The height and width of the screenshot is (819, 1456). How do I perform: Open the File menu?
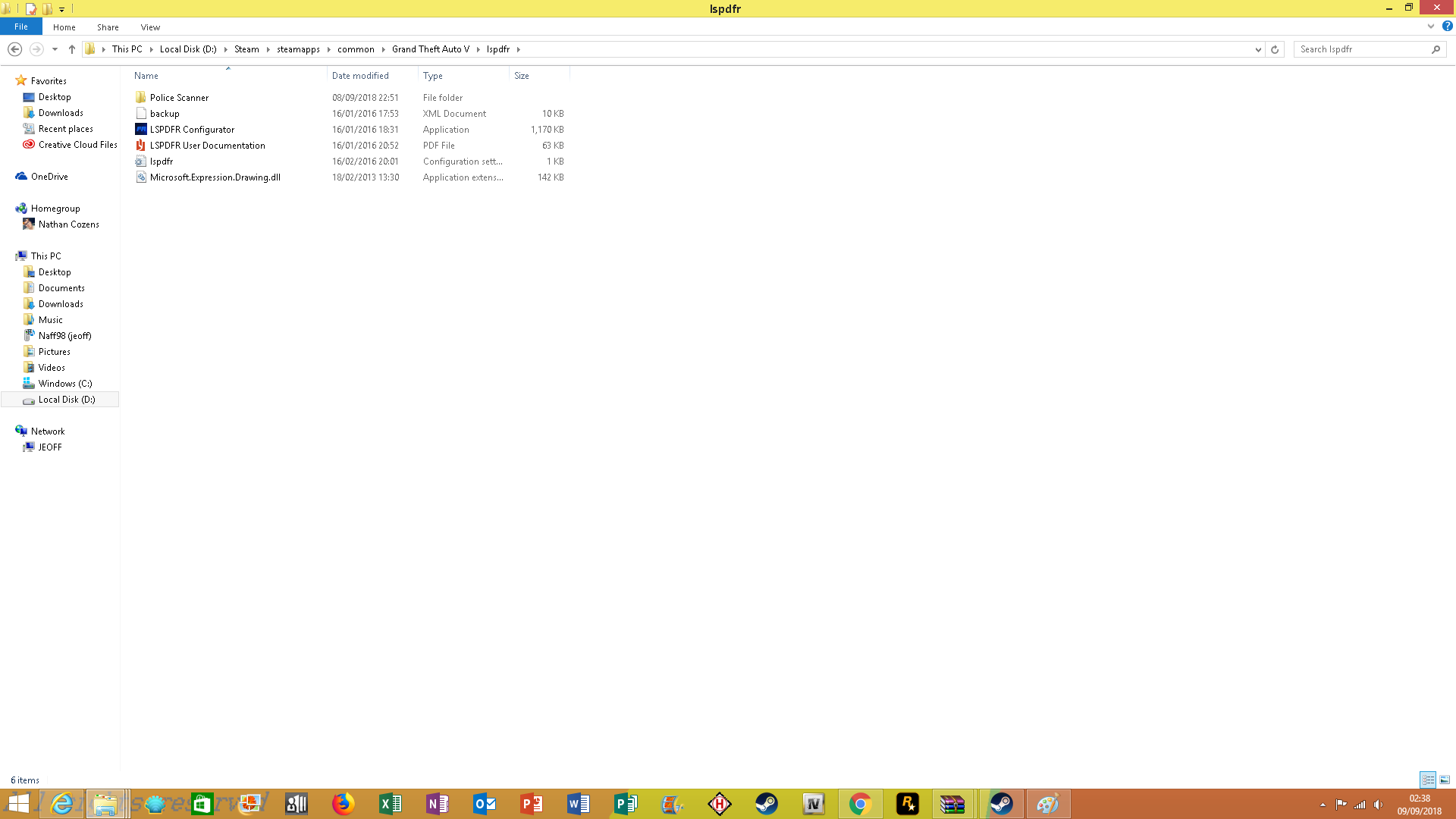point(21,27)
